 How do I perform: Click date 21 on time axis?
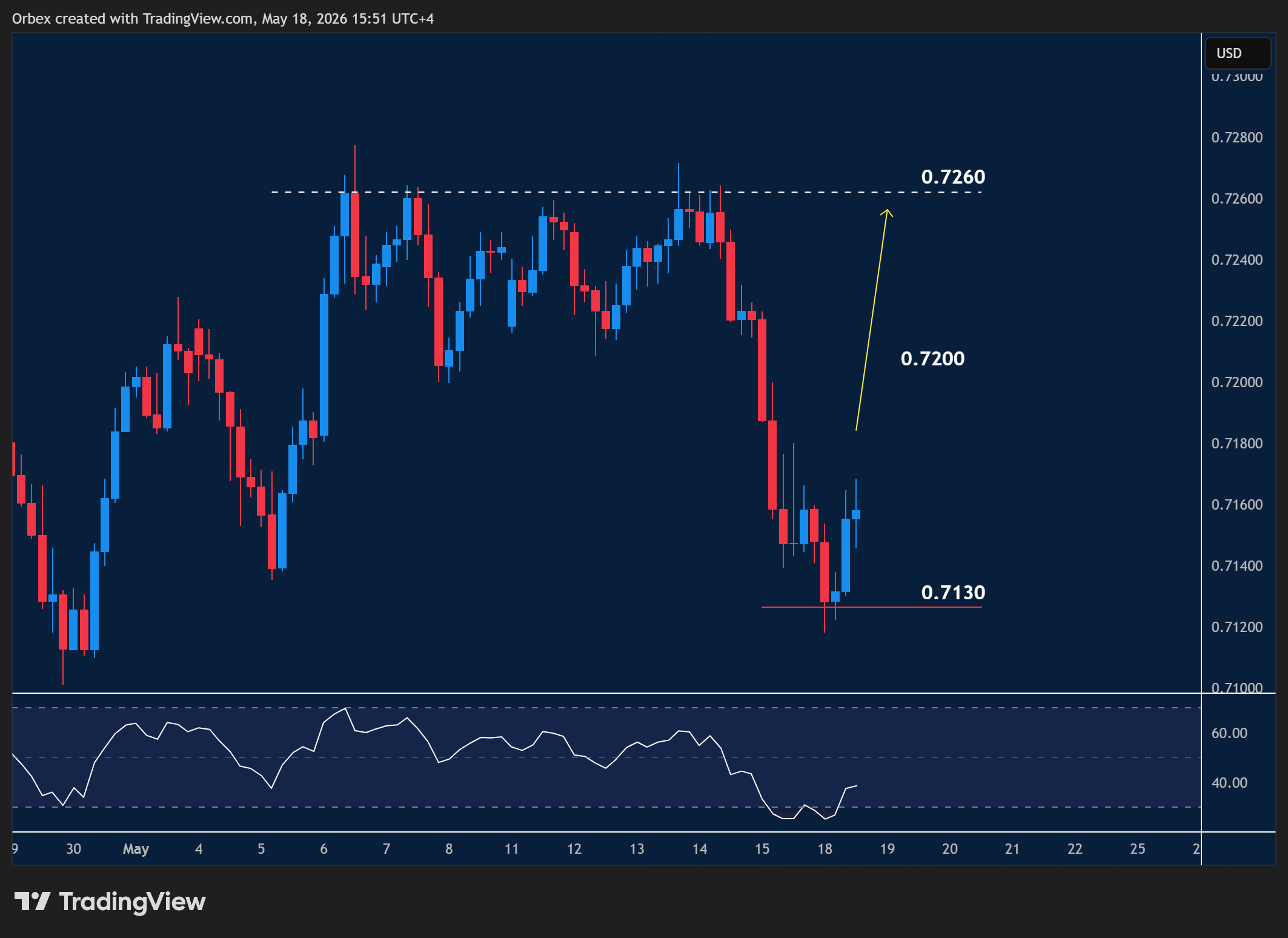pos(1012,849)
